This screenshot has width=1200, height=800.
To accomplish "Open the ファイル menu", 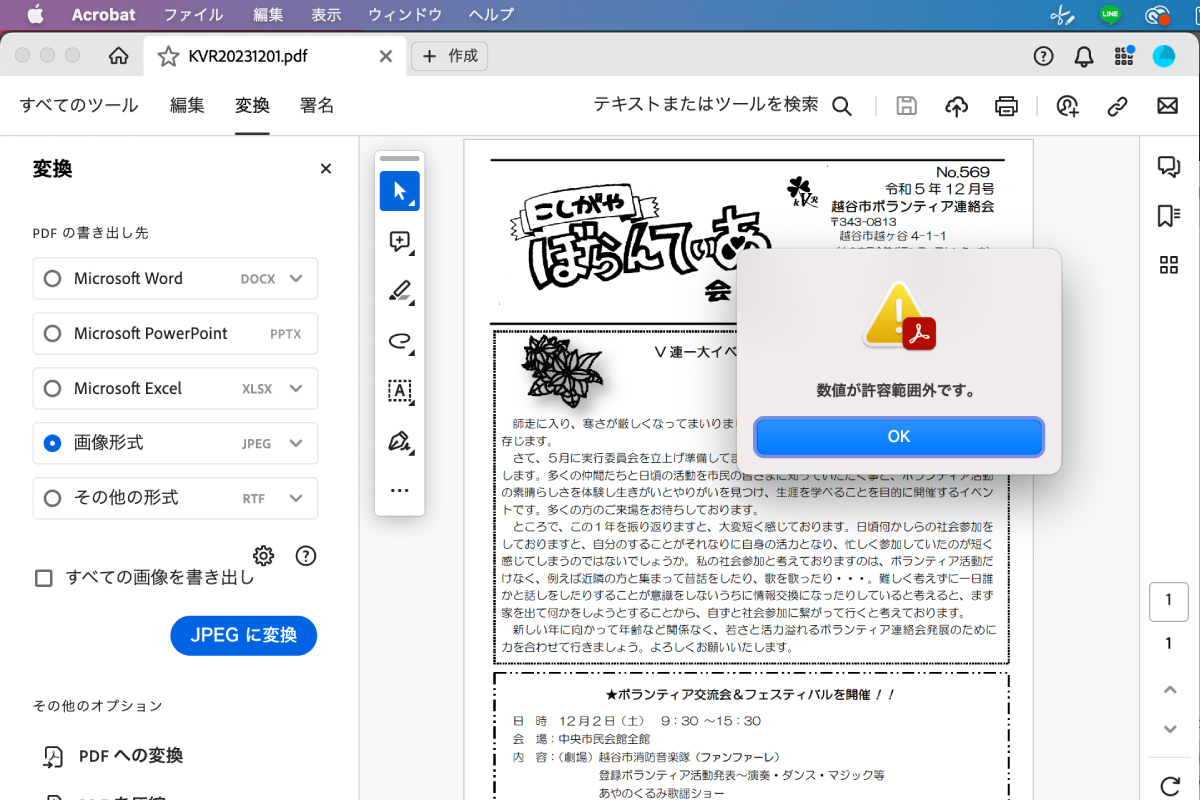I will [194, 15].
